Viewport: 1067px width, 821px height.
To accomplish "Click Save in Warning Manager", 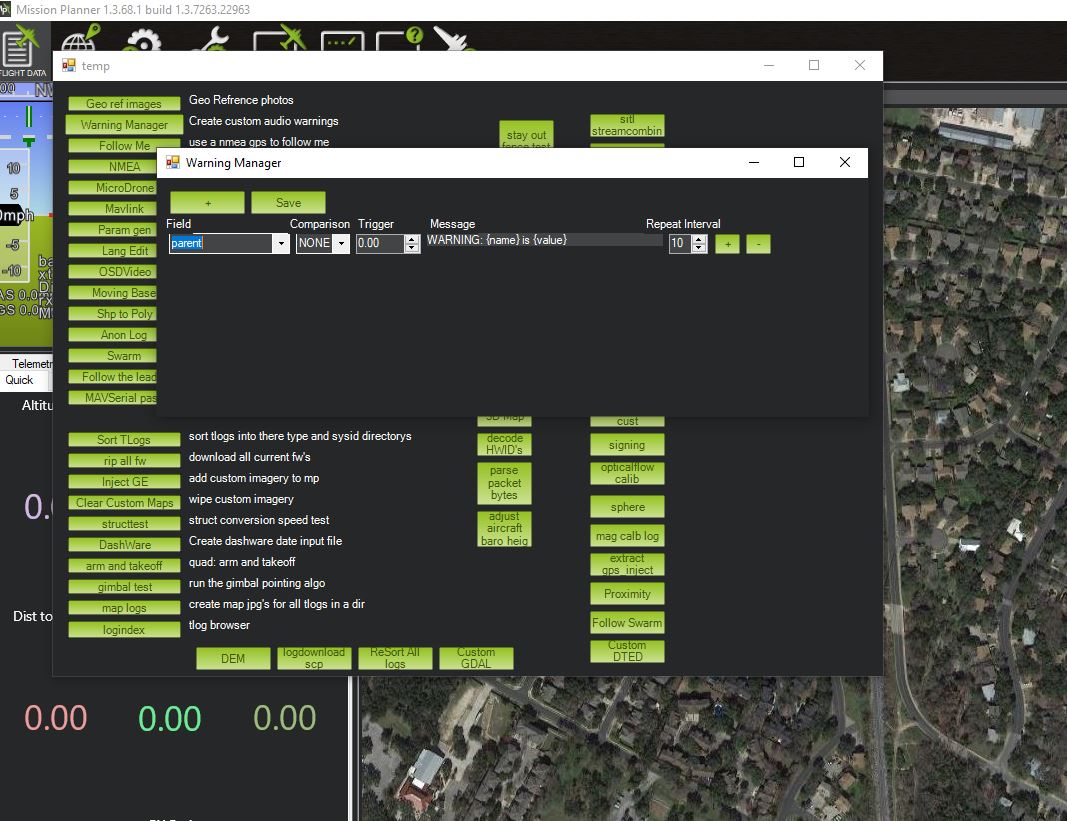I will tap(288, 202).
